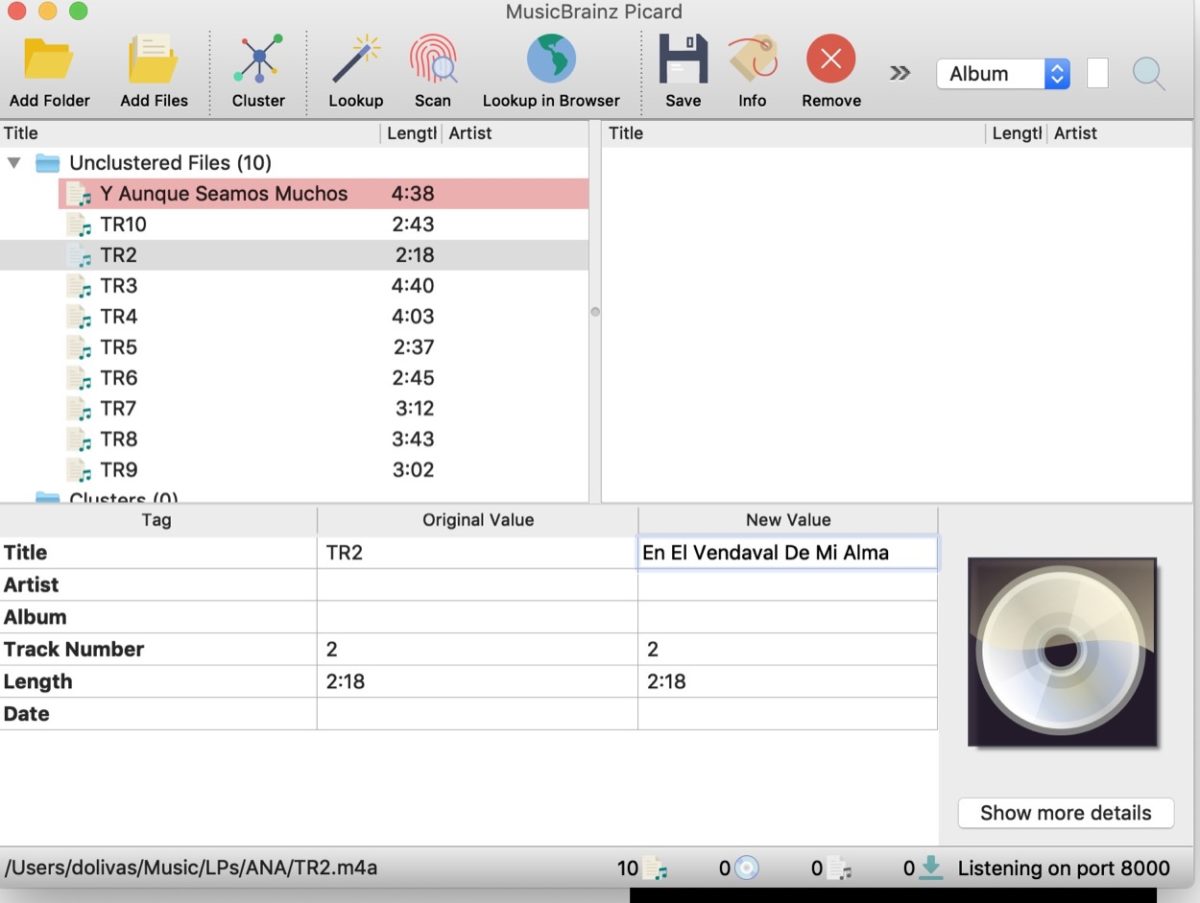
Task: Click the file icon next to TR9
Action: pos(79,470)
